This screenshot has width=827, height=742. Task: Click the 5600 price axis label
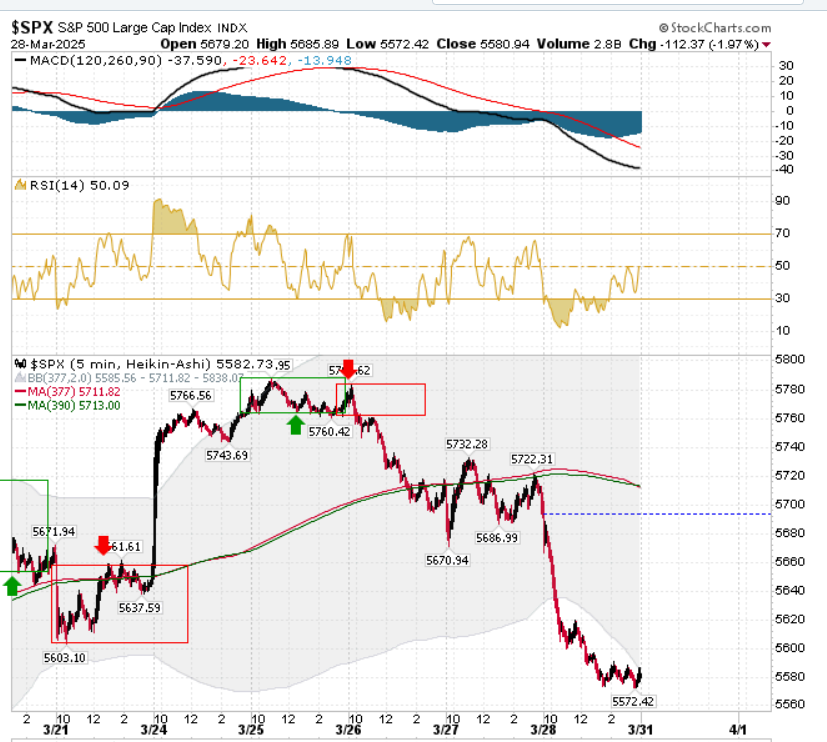tap(790, 648)
